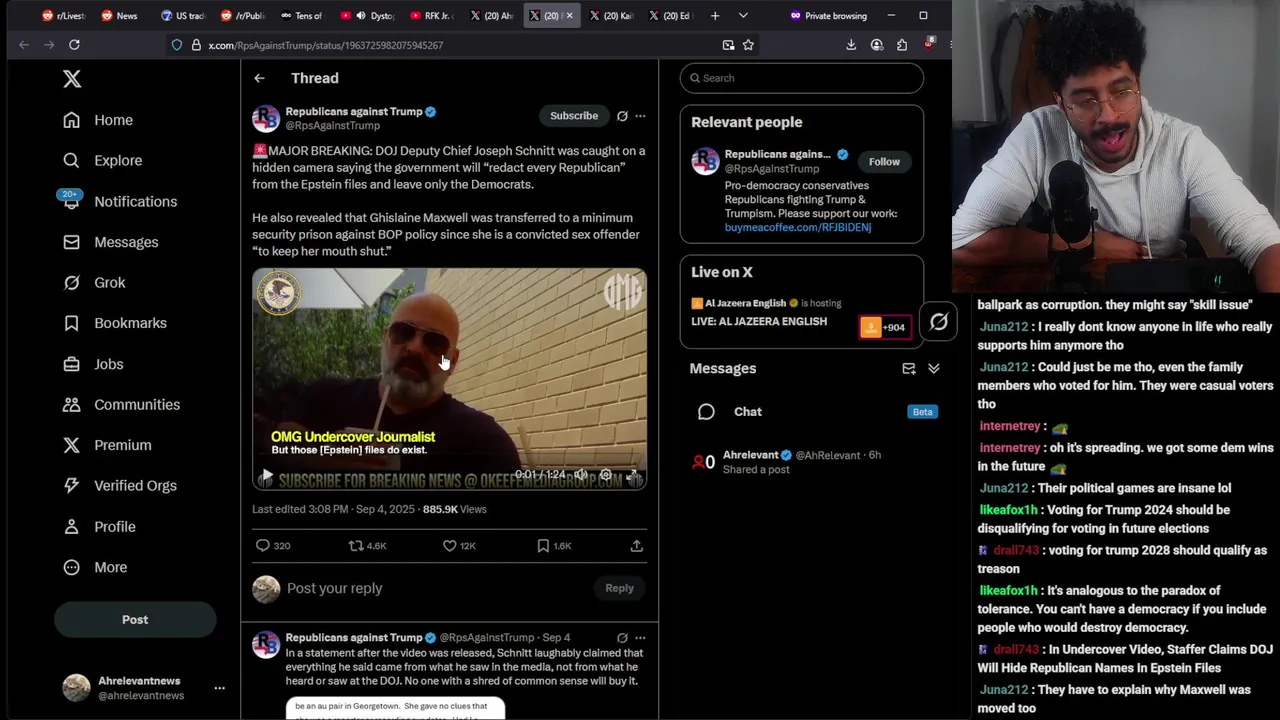
Task: Open the buymeacoffee.com/RFJBIDENj link
Action: click(x=798, y=228)
